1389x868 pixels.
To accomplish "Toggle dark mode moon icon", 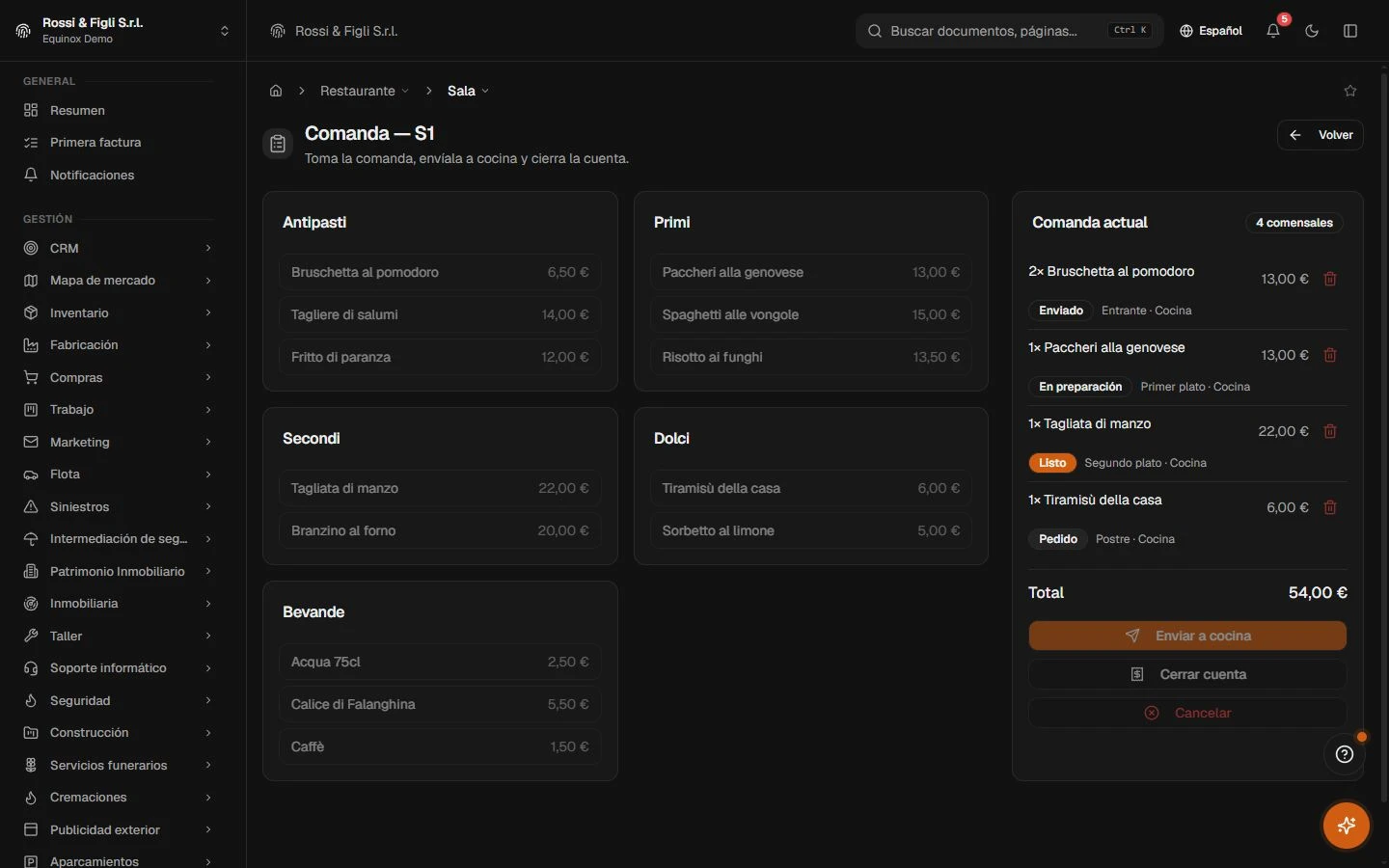I will (x=1312, y=31).
